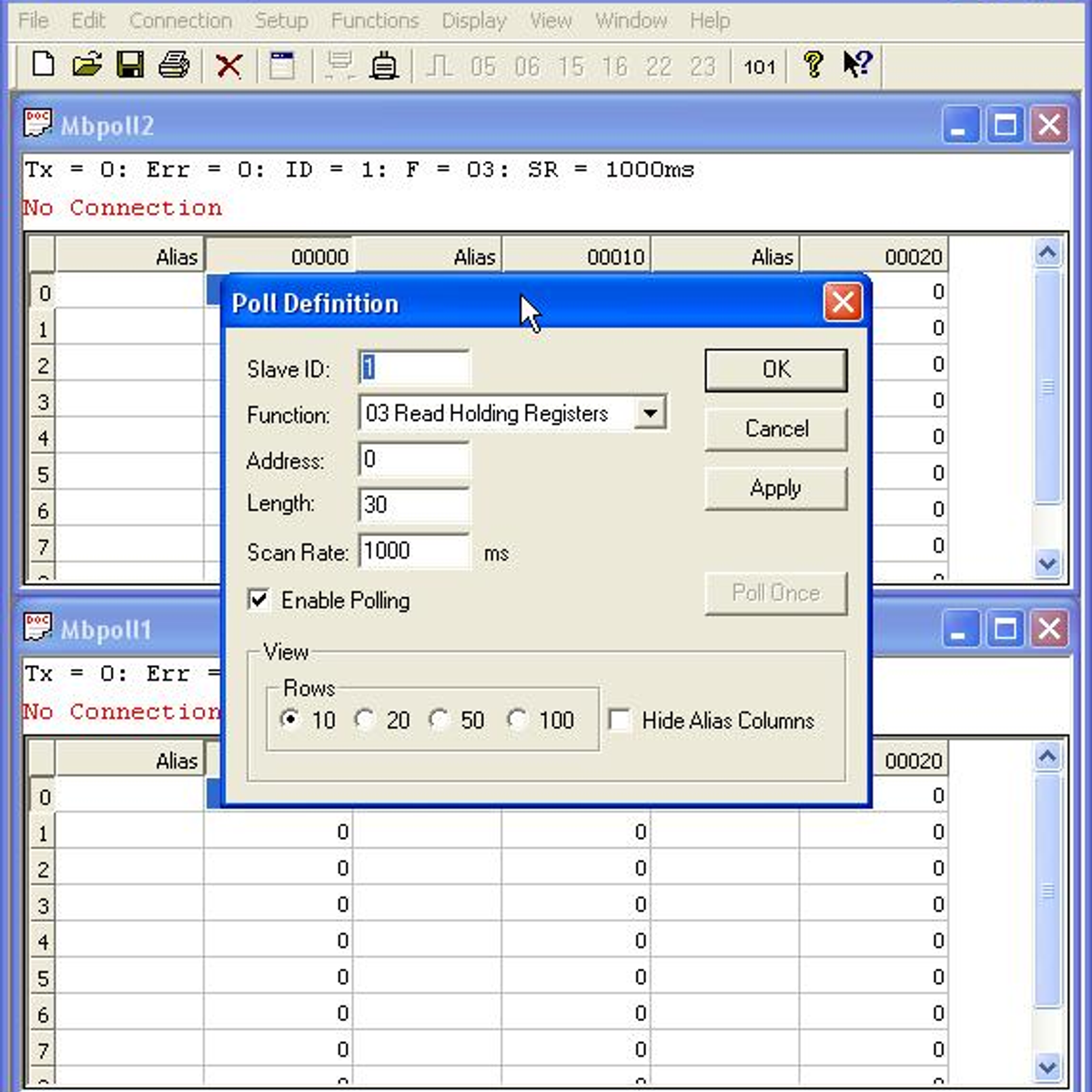Select function 22 in the toolbar
This screenshot has width=1092, height=1092.
point(658,66)
